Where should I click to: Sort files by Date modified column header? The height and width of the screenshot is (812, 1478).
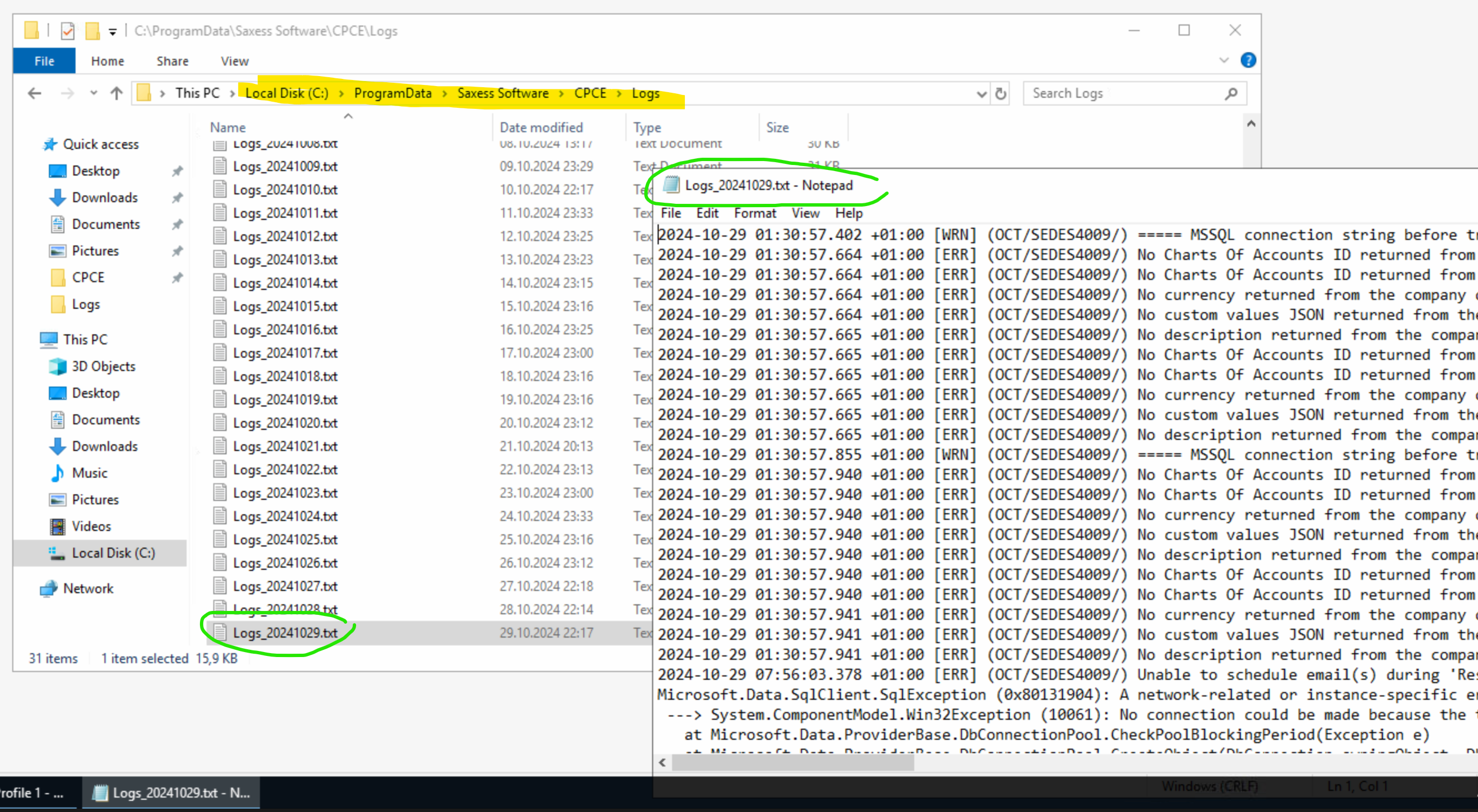(540, 127)
